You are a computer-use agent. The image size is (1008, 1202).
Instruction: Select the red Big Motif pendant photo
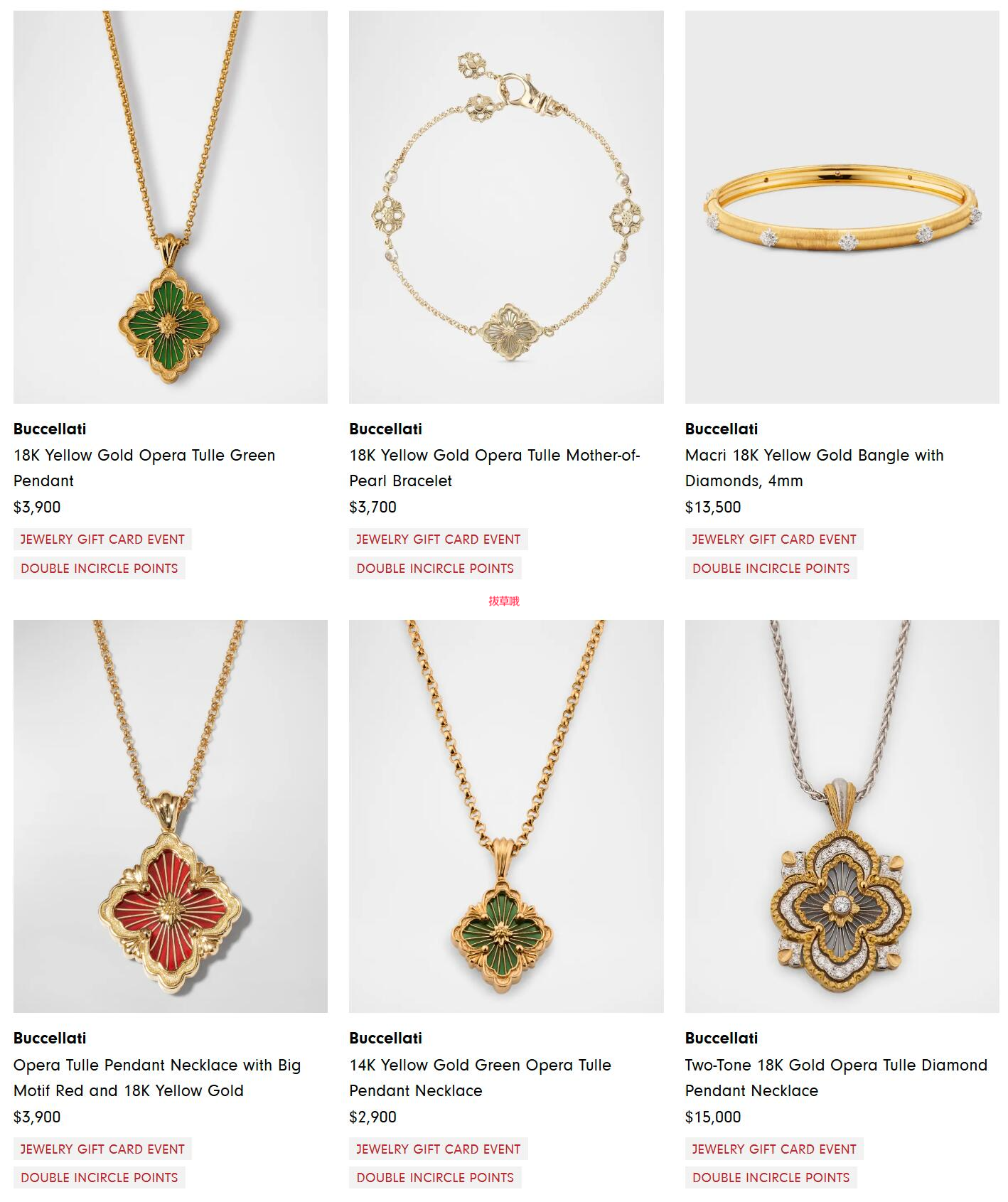tap(171, 816)
